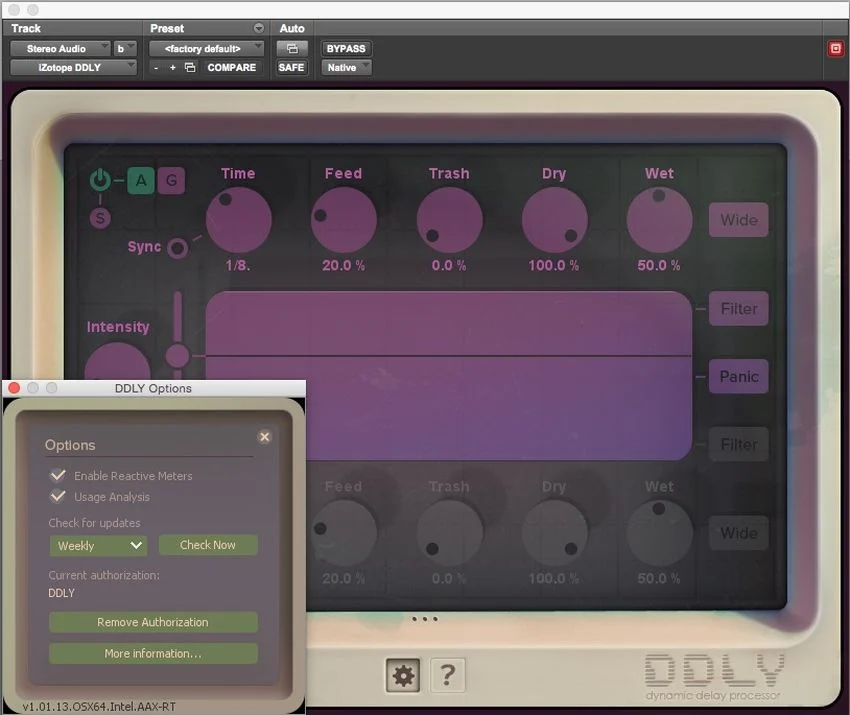Click the upper Feed knob

click(x=344, y=220)
